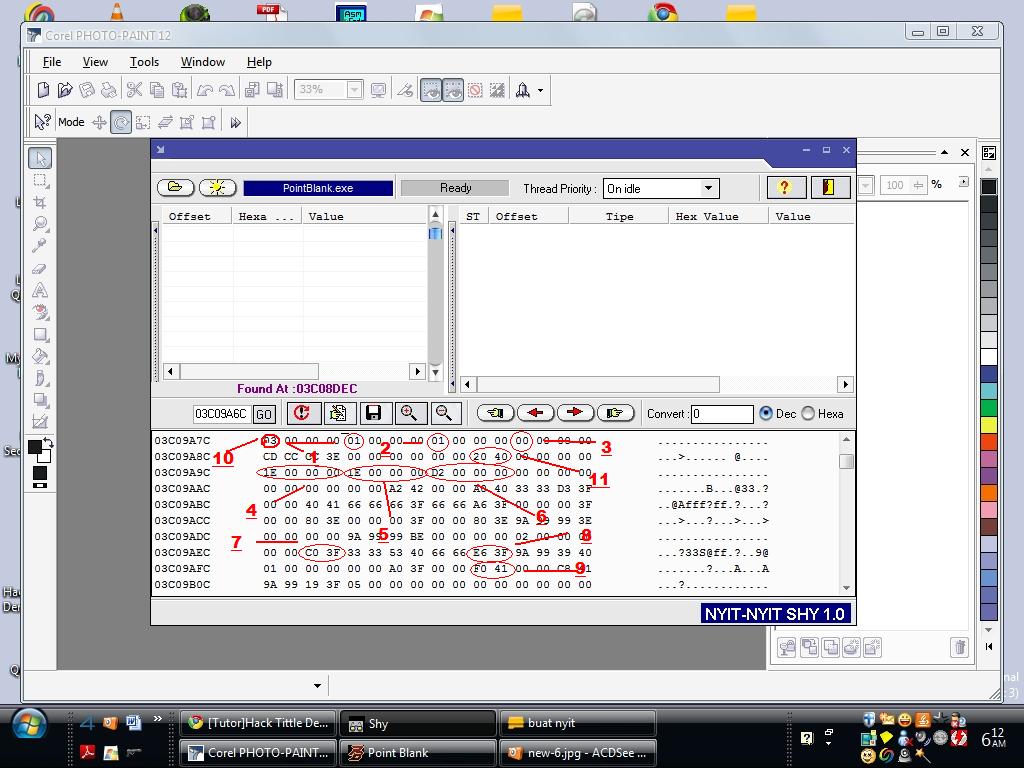
Task: Click the hand pointing right button
Action: tap(615, 413)
